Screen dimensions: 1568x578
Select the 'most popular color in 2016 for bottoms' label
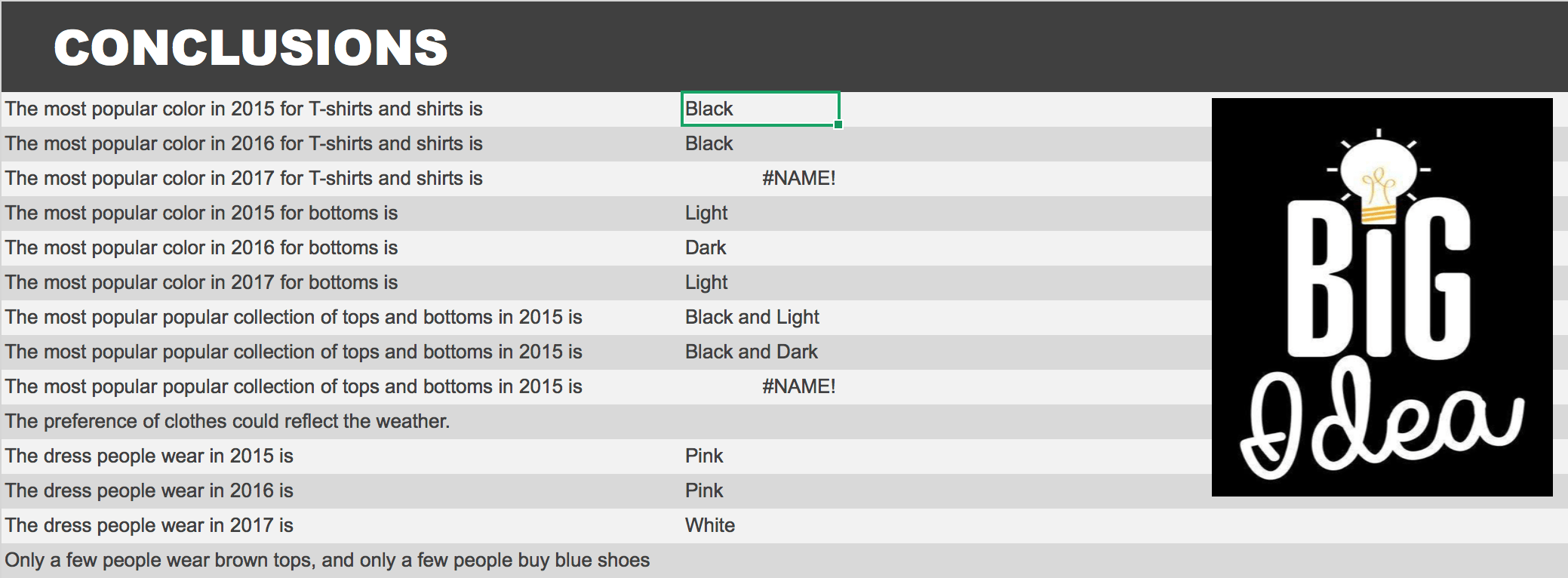(201, 247)
